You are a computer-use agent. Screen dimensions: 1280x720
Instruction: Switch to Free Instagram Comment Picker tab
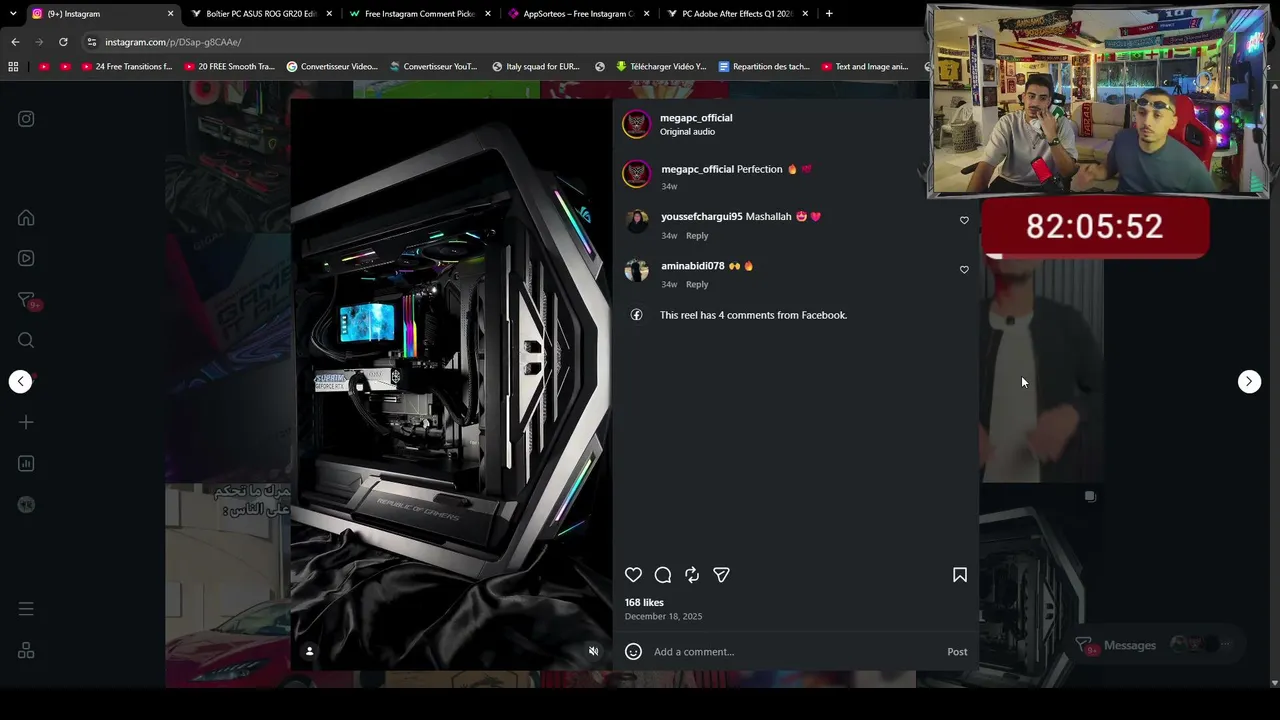pyautogui.click(x=419, y=14)
